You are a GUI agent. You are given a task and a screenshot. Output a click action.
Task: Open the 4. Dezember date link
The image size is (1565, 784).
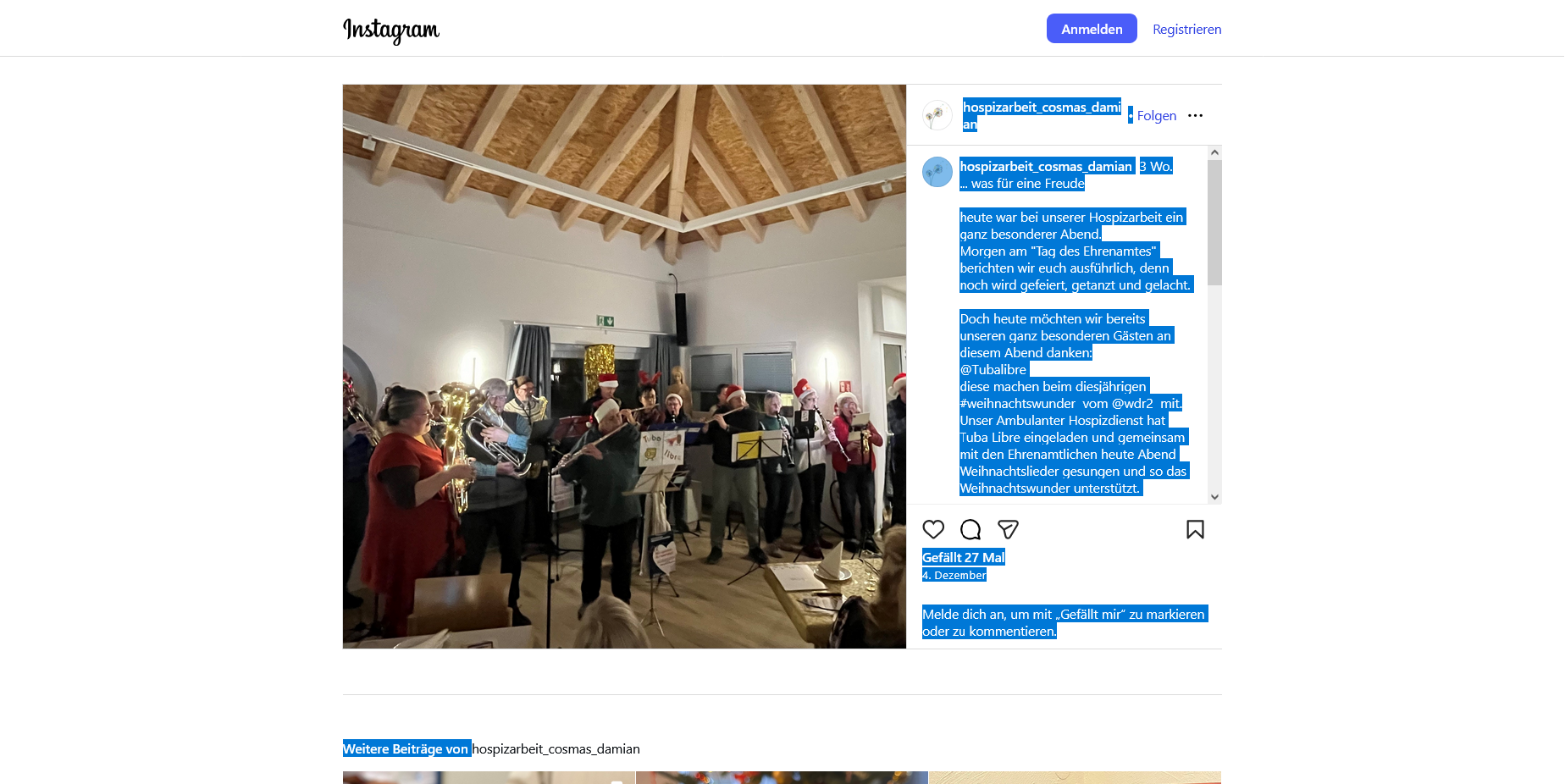954,575
